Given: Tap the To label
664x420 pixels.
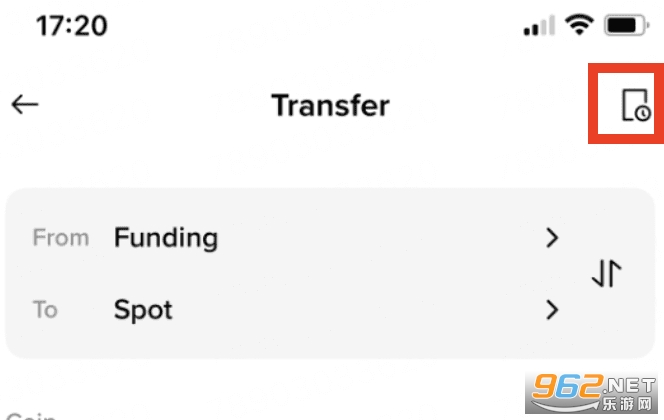Looking at the screenshot, I should click(45, 310).
